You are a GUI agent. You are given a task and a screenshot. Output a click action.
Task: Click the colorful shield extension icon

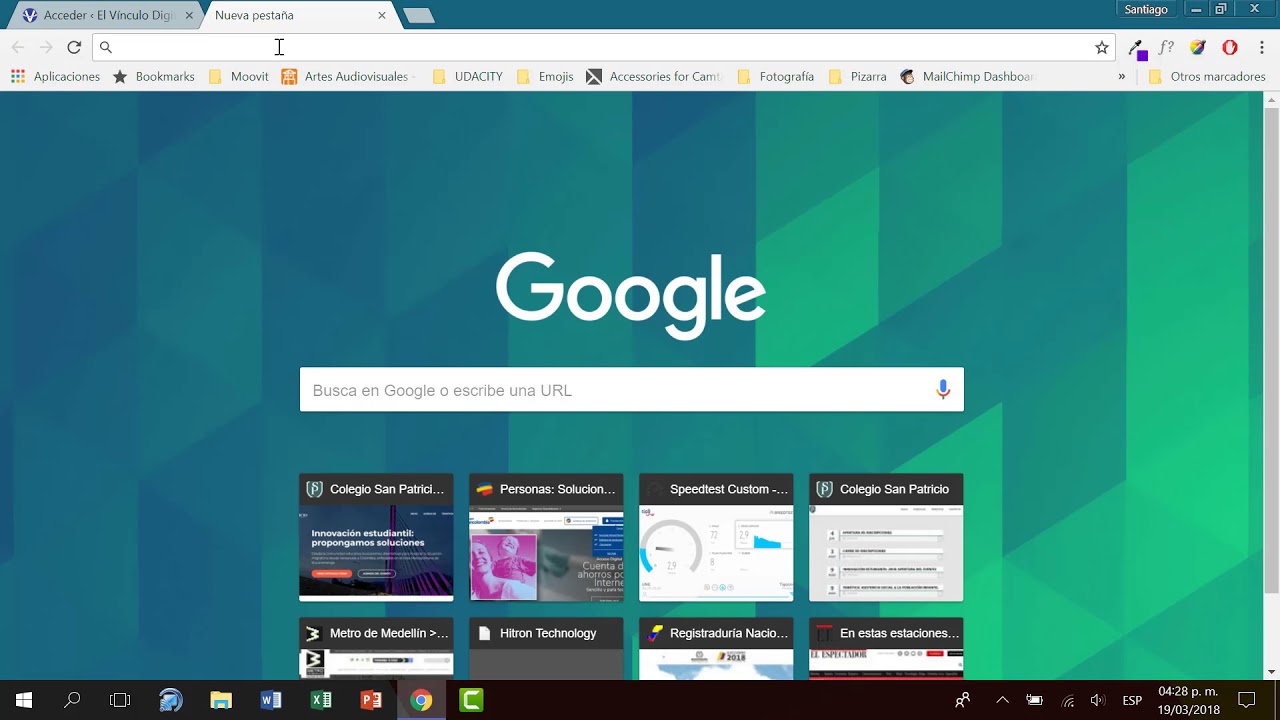click(1198, 47)
